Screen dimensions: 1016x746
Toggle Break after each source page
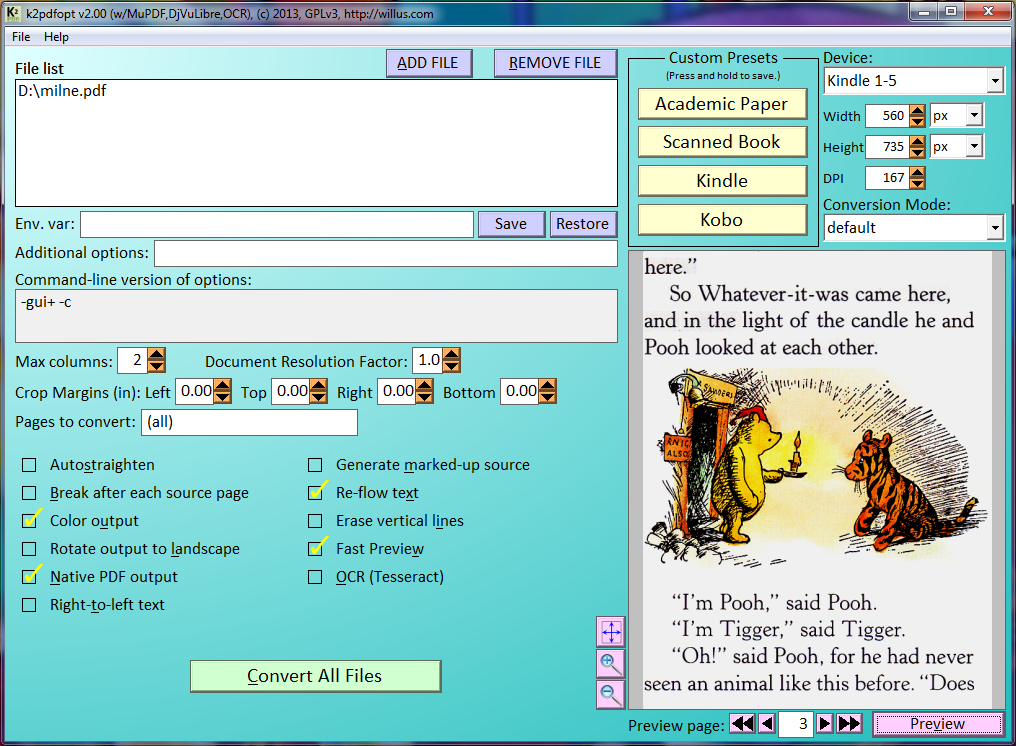coord(29,493)
